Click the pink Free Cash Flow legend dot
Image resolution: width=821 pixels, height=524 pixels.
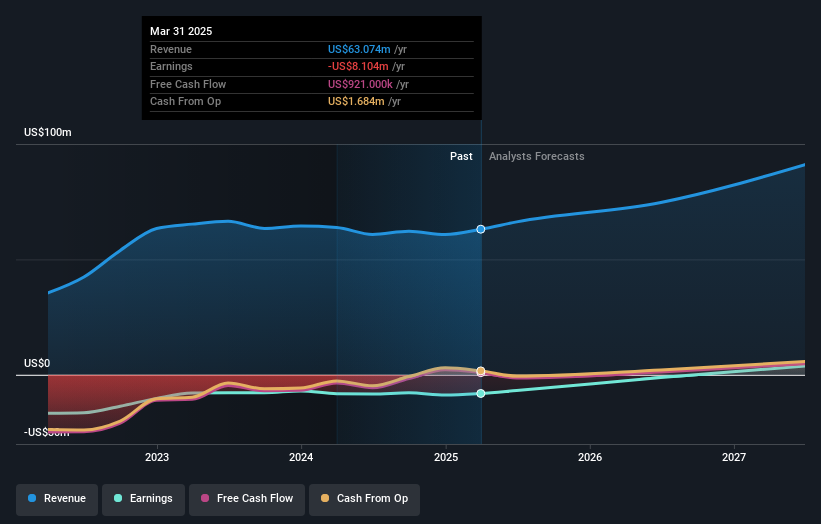[x=205, y=498]
